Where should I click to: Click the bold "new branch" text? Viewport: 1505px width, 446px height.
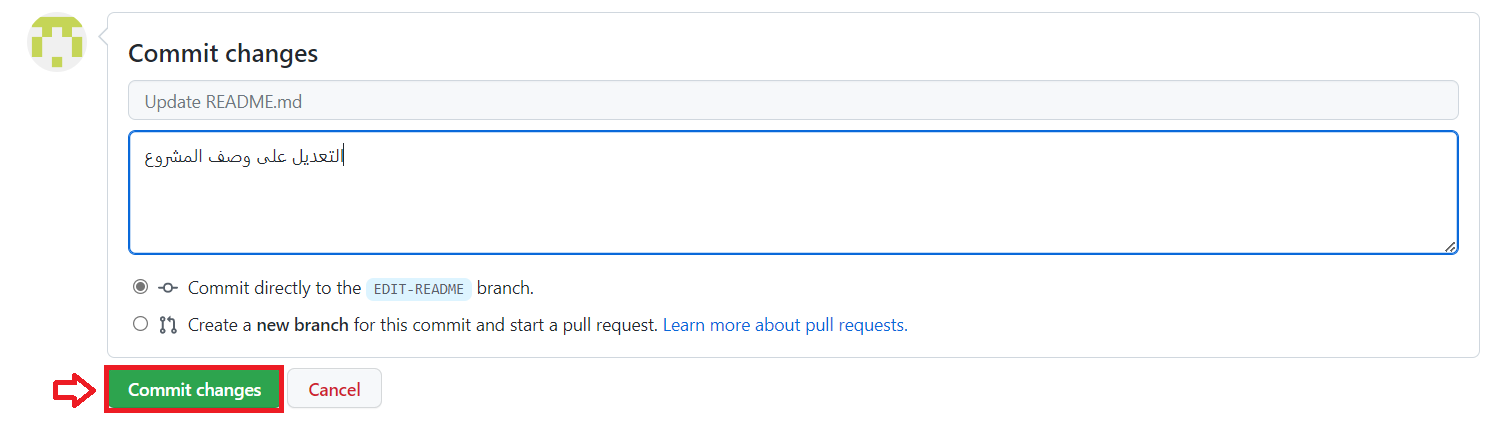point(302,325)
